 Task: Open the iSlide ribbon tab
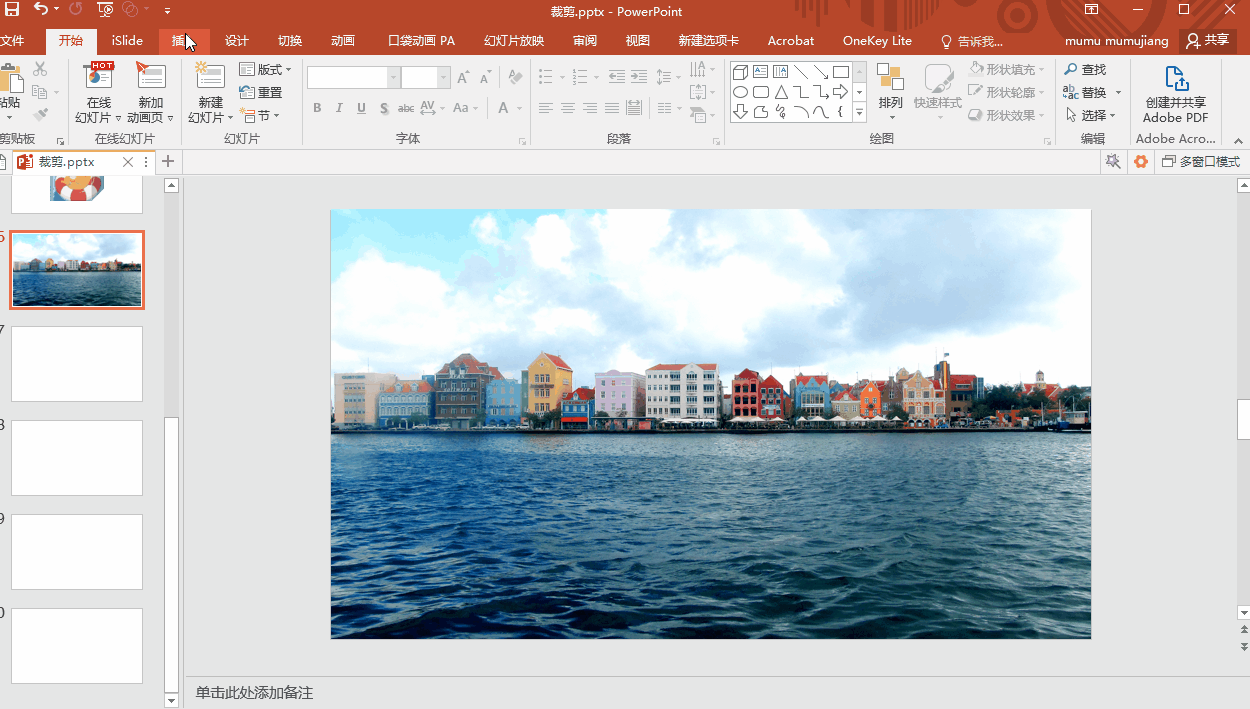[127, 41]
